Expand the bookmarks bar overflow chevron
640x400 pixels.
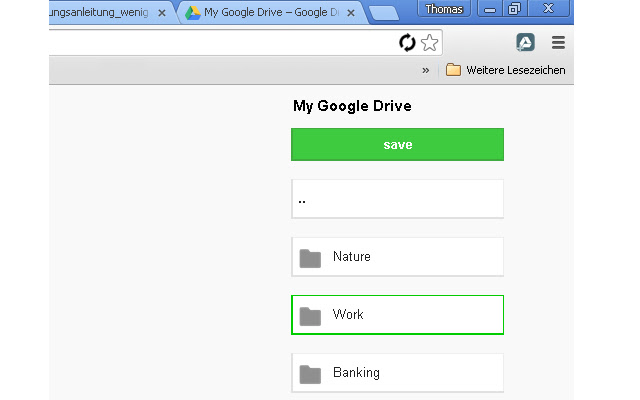[x=426, y=70]
